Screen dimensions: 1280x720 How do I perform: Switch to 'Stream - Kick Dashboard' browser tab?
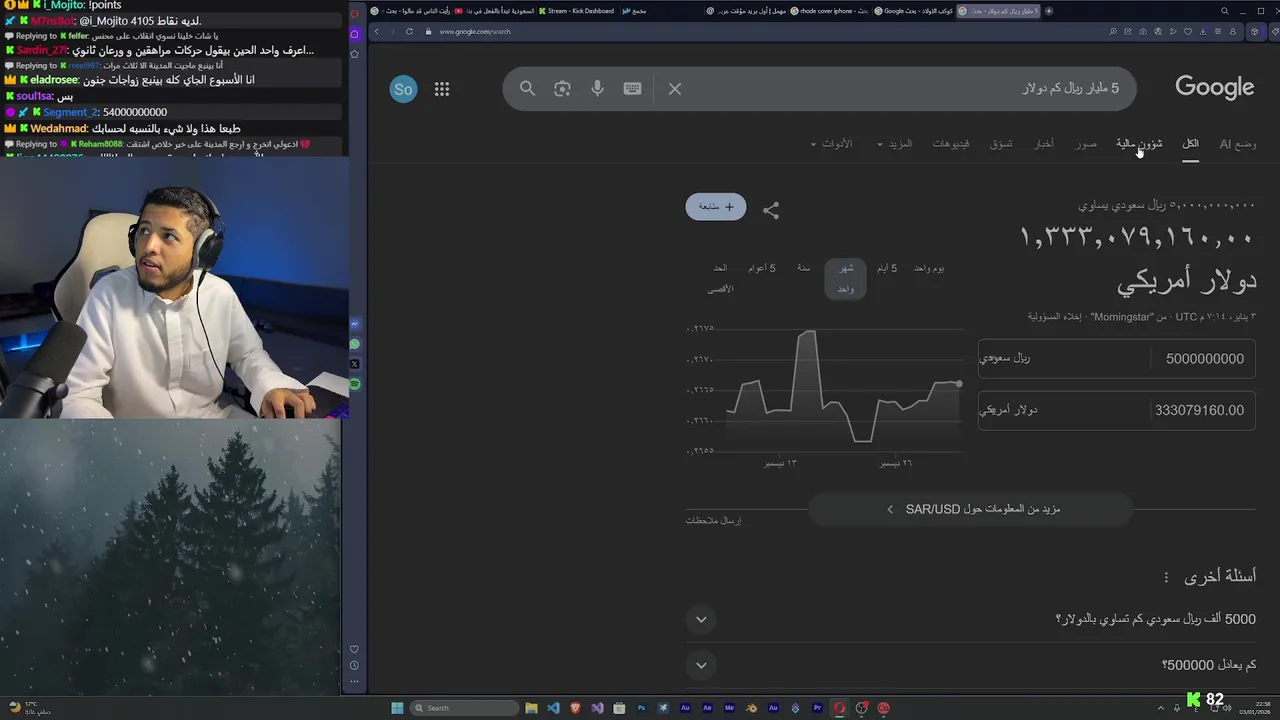pyautogui.click(x=576, y=11)
